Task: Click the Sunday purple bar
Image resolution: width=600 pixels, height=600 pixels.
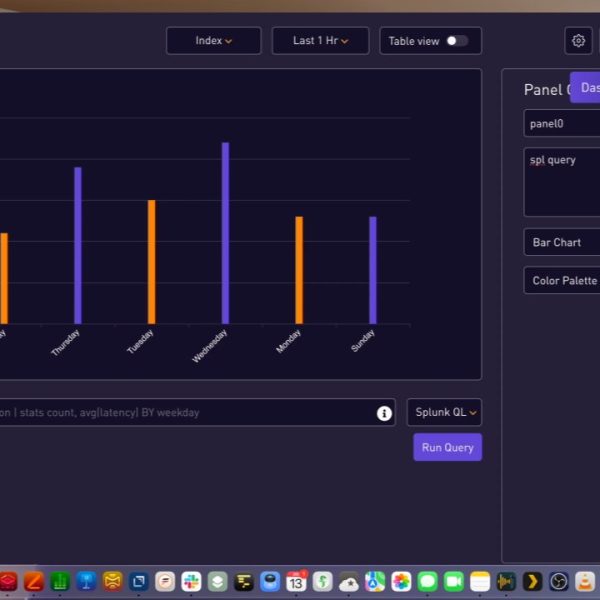Action: pyautogui.click(x=373, y=270)
